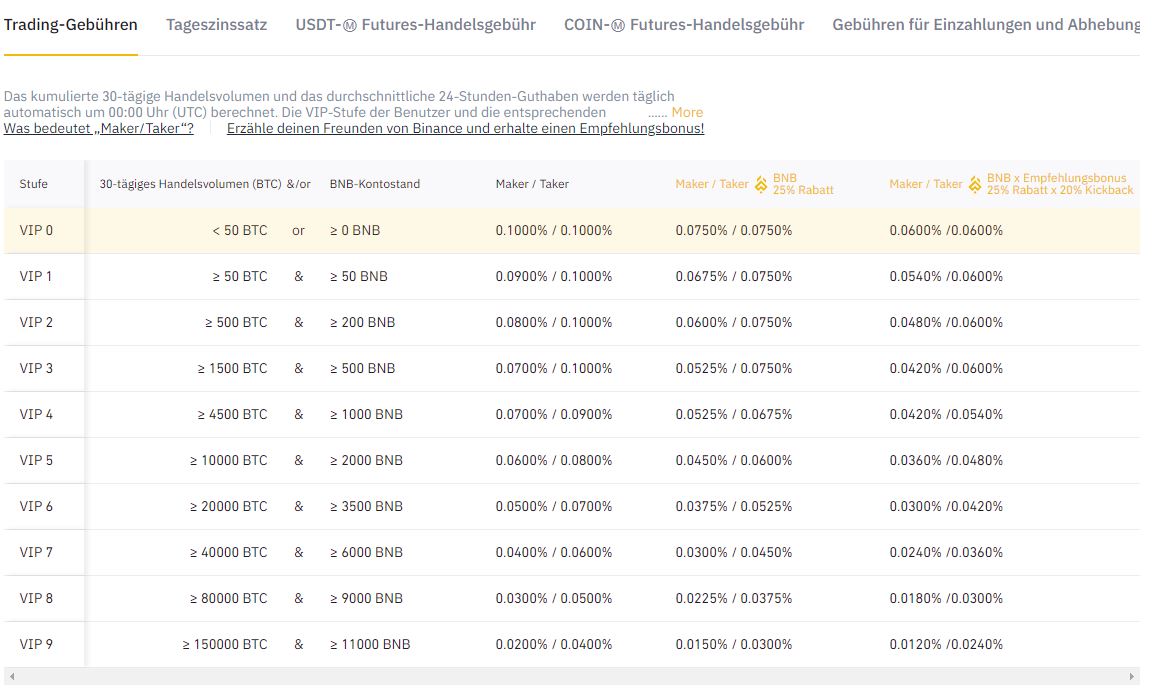Select the Trading-Gebühren tab
This screenshot has height=694, width=1155.
click(71, 26)
